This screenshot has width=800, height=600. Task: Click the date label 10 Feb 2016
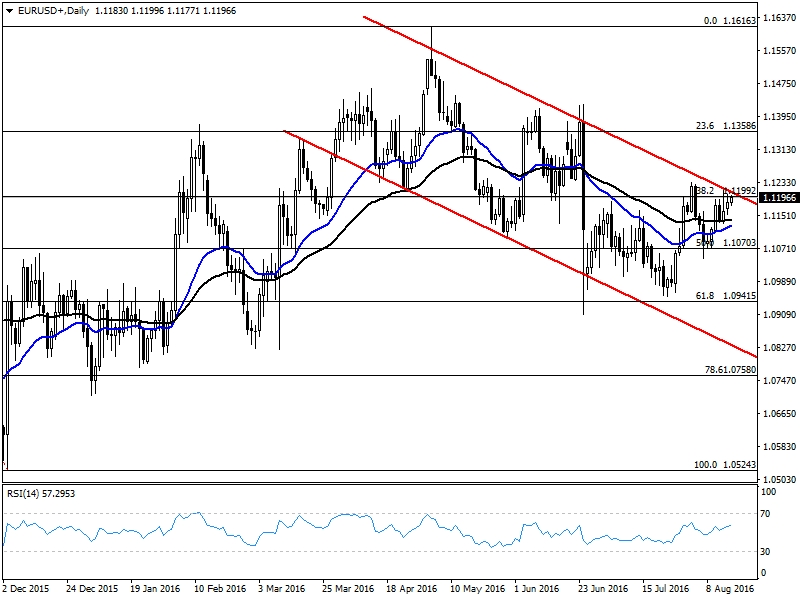[x=220, y=588]
